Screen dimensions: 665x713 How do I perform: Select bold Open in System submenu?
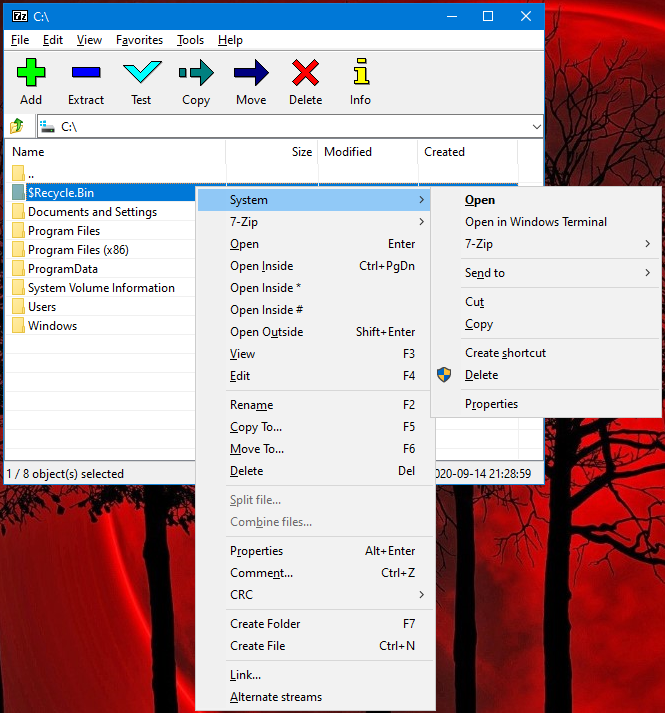(x=546, y=200)
